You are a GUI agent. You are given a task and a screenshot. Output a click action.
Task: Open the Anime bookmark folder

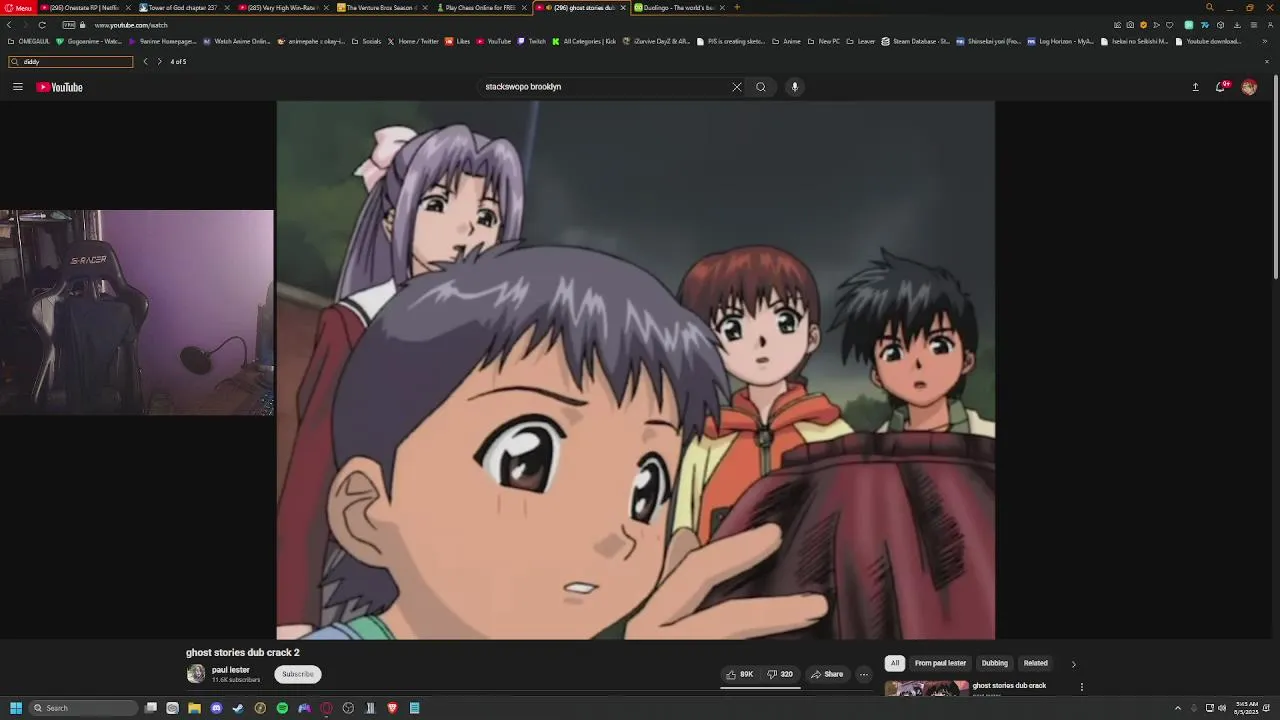[x=786, y=42]
